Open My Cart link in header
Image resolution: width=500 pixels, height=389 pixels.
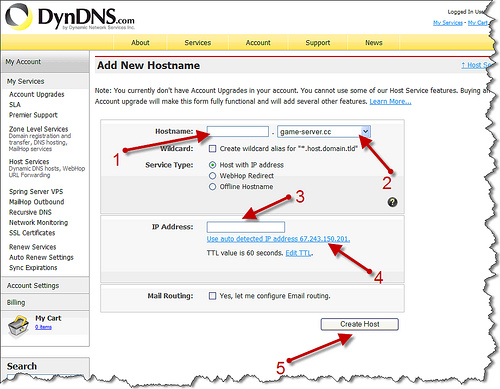(478, 23)
